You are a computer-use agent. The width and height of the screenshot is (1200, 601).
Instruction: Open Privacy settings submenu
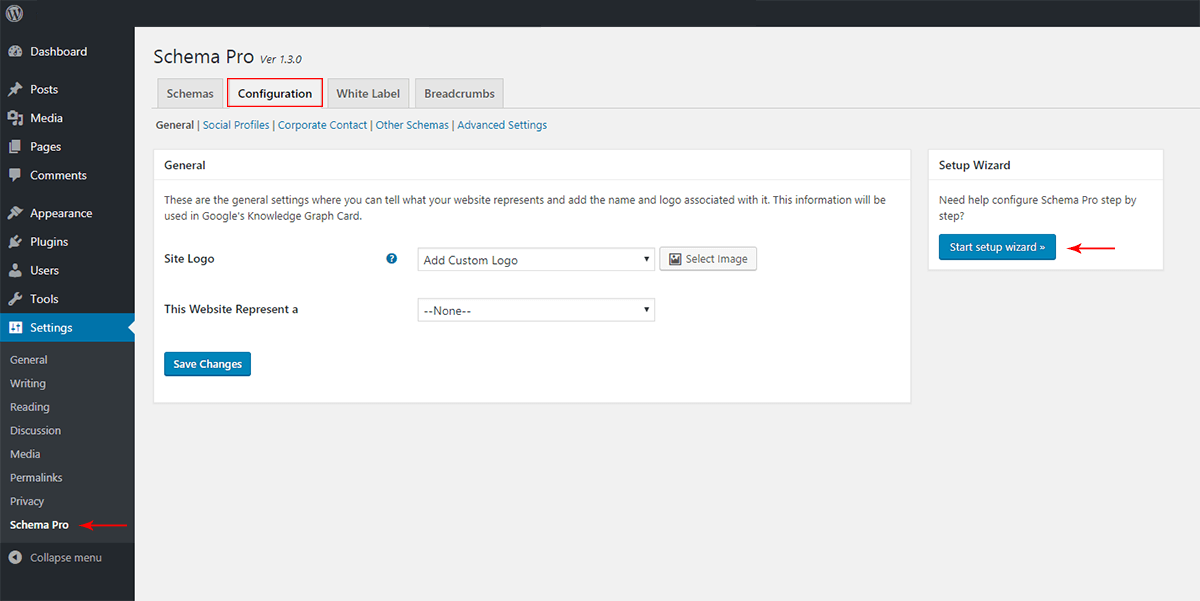(x=27, y=501)
